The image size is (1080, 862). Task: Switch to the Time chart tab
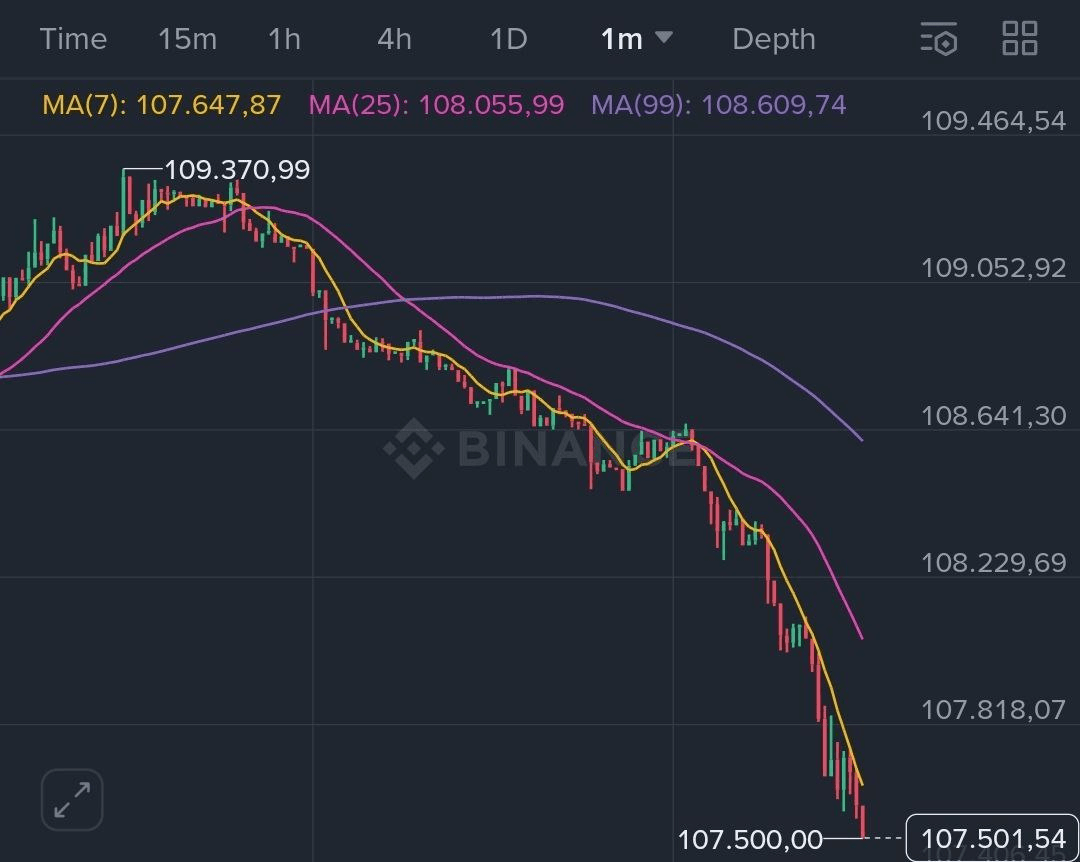click(x=73, y=39)
